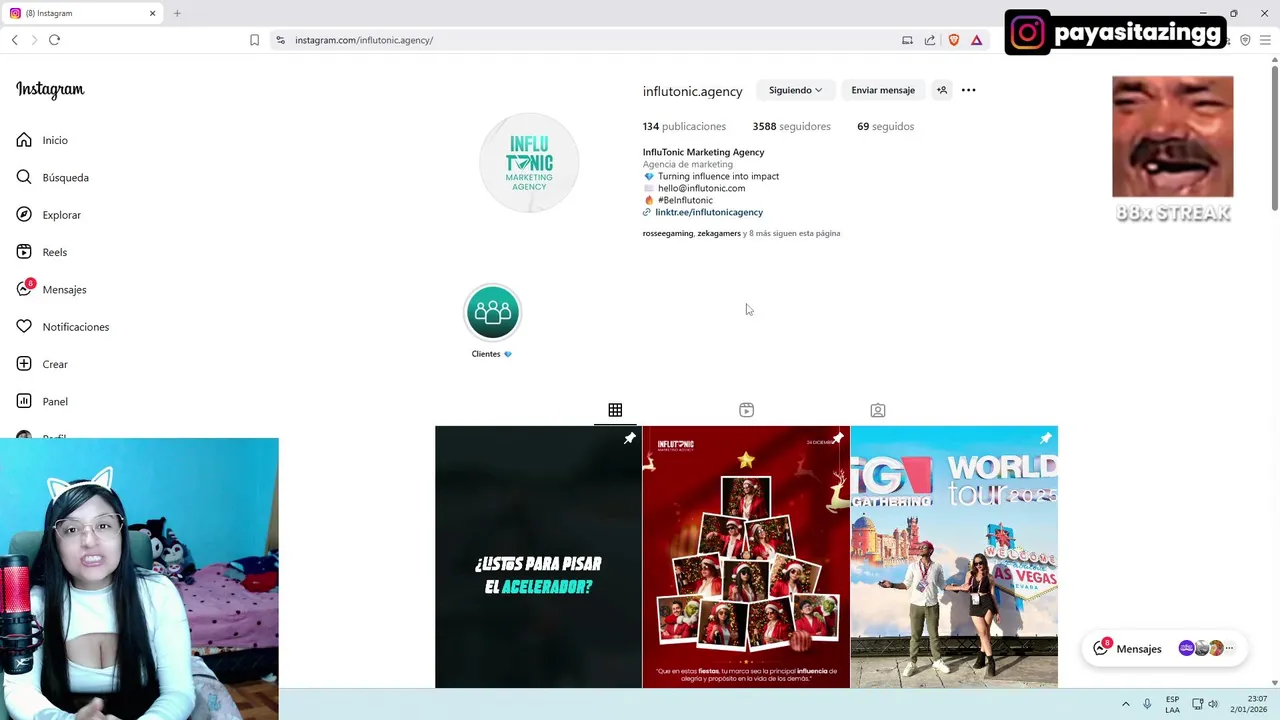
Task: Open the floating Mensajes button
Action: click(1163, 648)
